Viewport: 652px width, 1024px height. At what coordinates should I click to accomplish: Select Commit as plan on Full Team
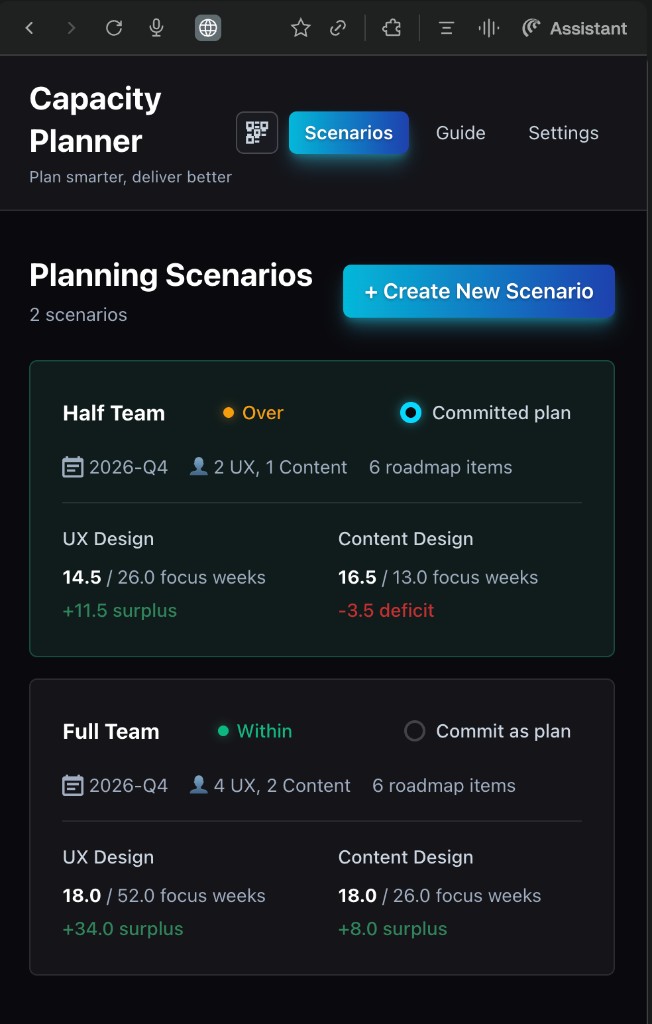coord(414,731)
